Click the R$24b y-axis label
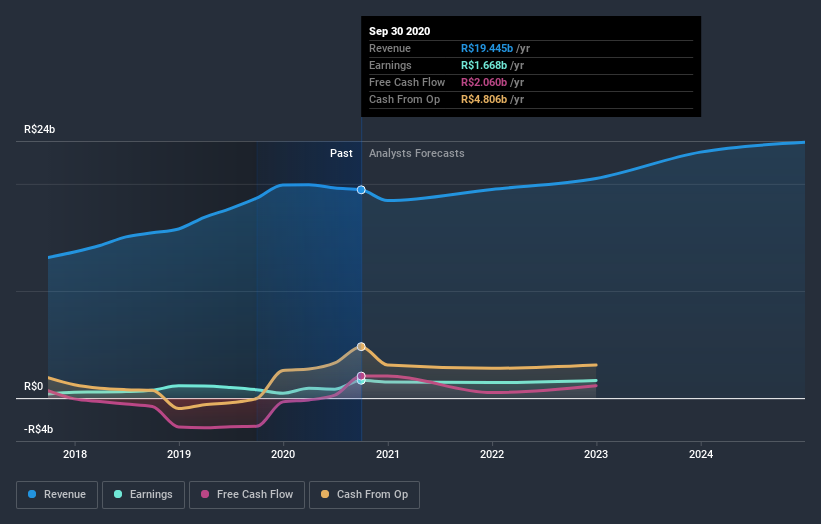821x524 pixels. pyautogui.click(x=39, y=129)
